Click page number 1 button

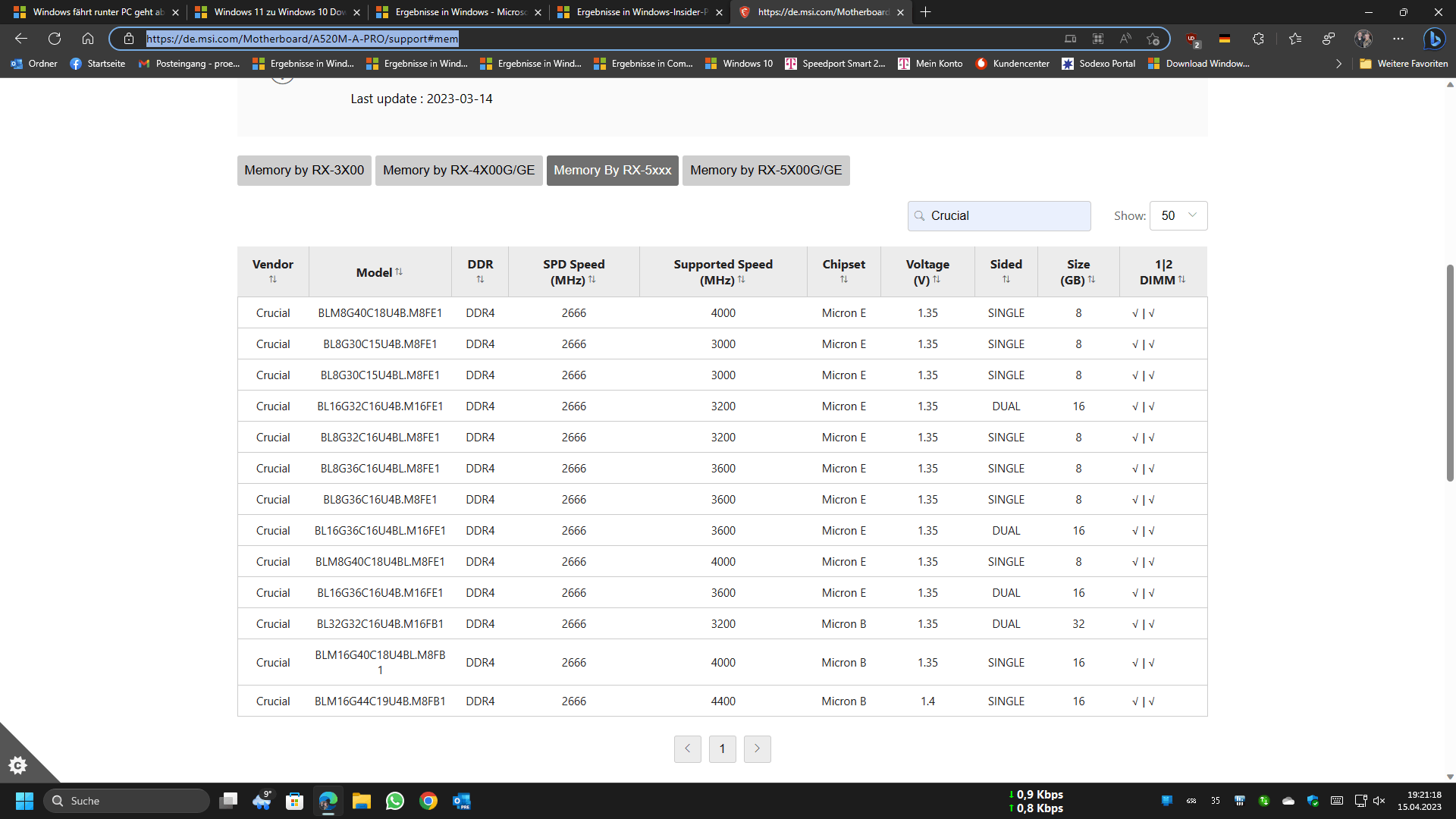[722, 749]
